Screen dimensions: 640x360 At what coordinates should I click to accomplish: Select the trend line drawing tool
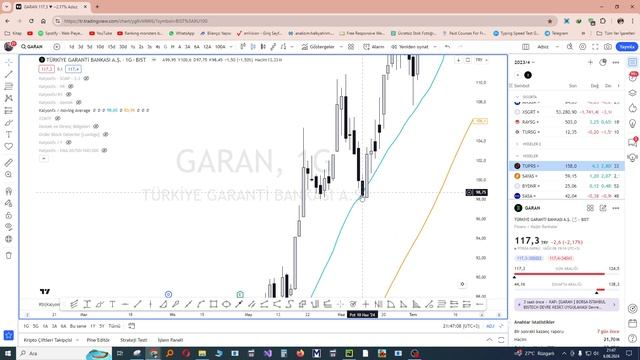pos(9,74)
